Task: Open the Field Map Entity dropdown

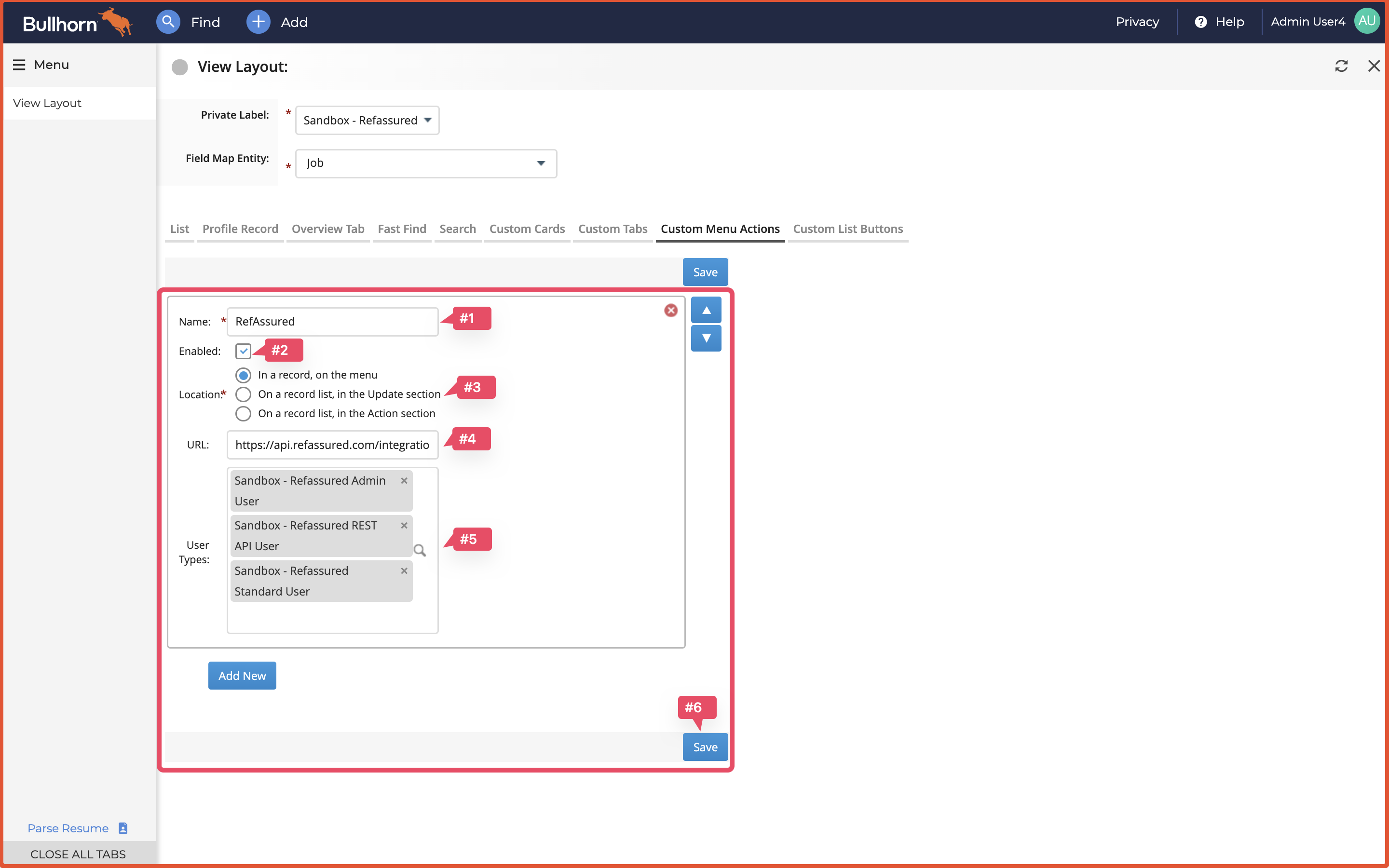Action: click(x=426, y=163)
